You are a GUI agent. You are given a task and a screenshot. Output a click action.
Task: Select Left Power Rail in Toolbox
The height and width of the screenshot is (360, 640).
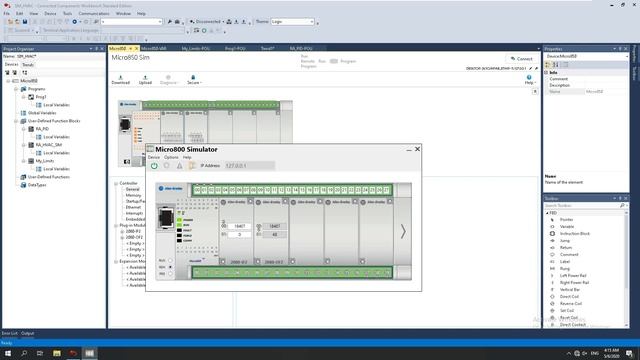[573, 276]
